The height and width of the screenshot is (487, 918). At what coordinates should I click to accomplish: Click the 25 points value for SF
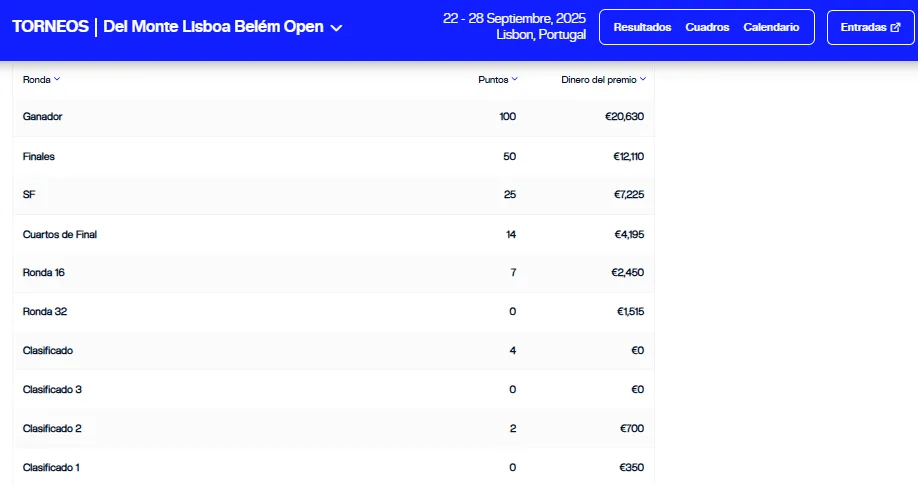[510, 194]
